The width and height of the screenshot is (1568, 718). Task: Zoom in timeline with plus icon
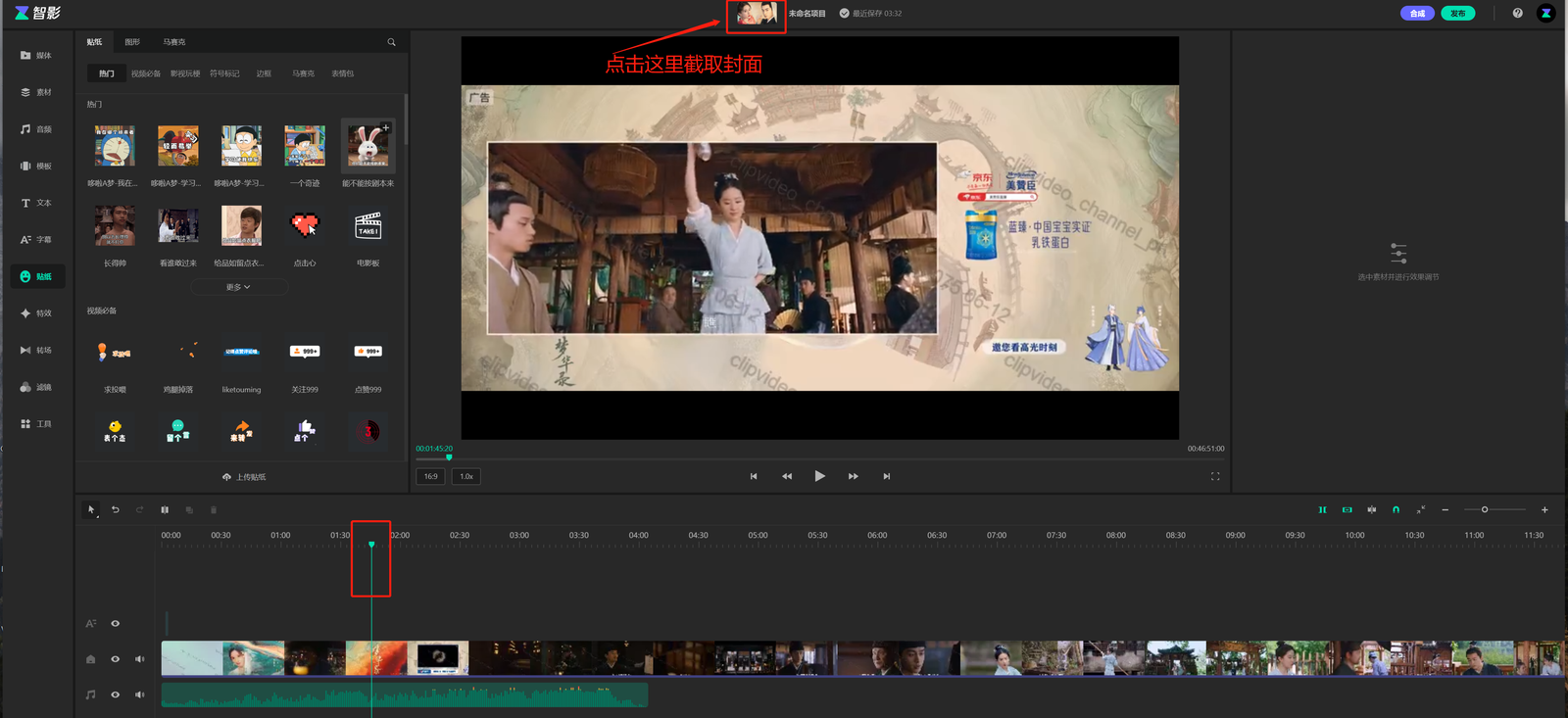tap(1544, 509)
